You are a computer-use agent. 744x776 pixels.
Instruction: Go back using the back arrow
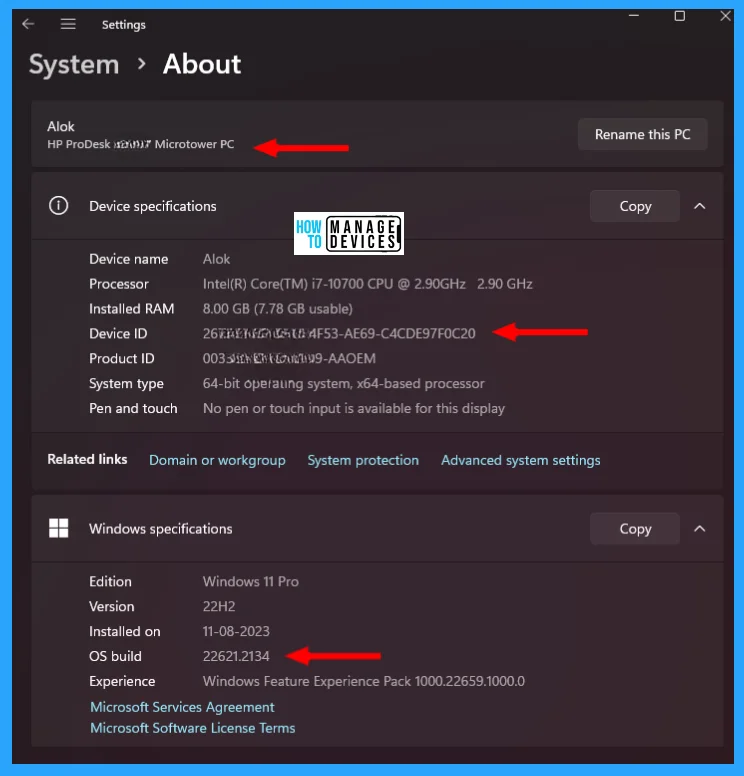click(x=28, y=24)
